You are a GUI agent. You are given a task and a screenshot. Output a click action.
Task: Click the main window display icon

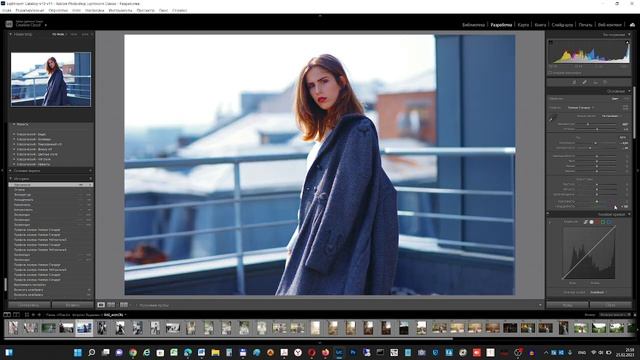(x=7, y=315)
